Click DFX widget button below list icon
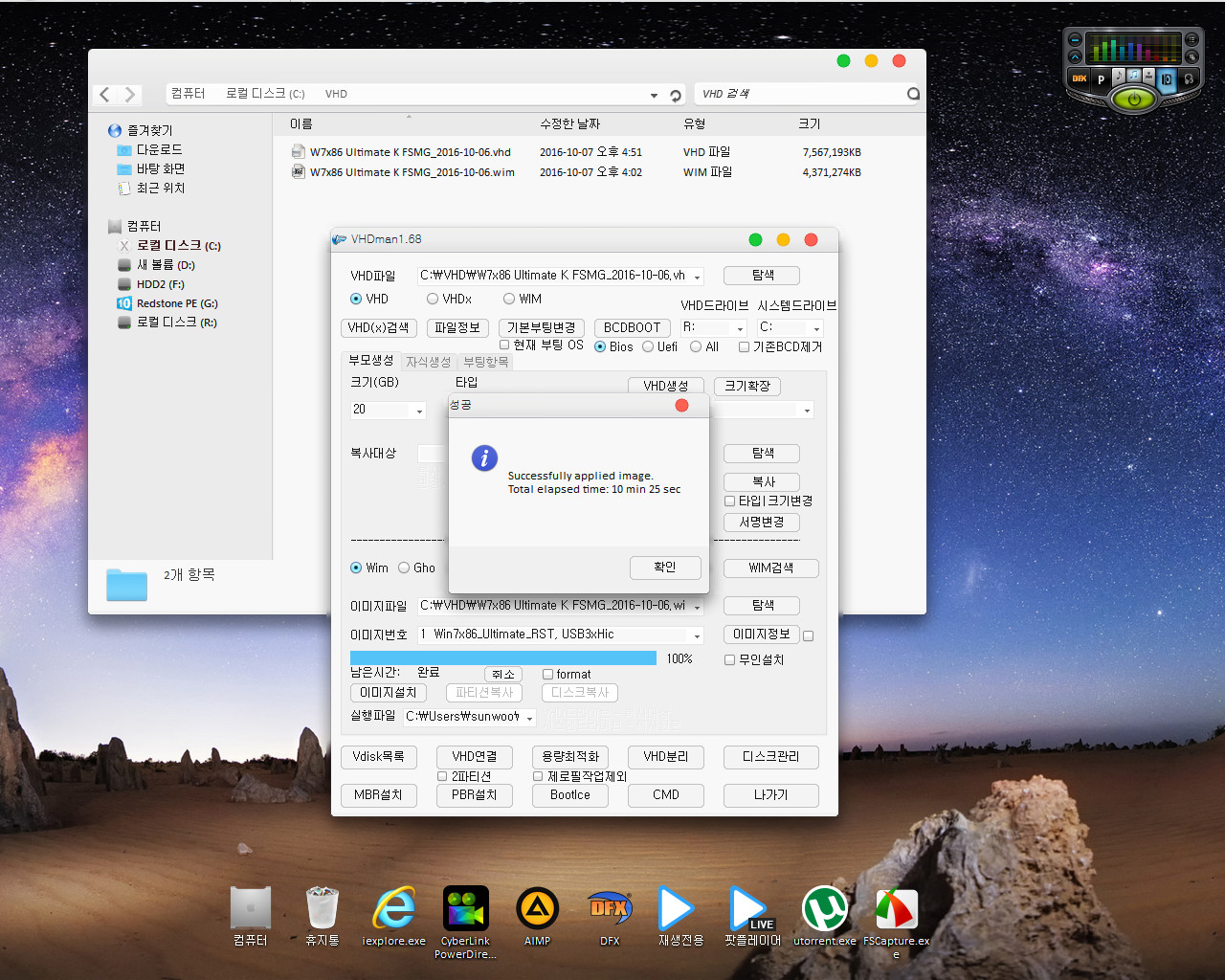The width and height of the screenshot is (1225, 980). [1192, 56]
